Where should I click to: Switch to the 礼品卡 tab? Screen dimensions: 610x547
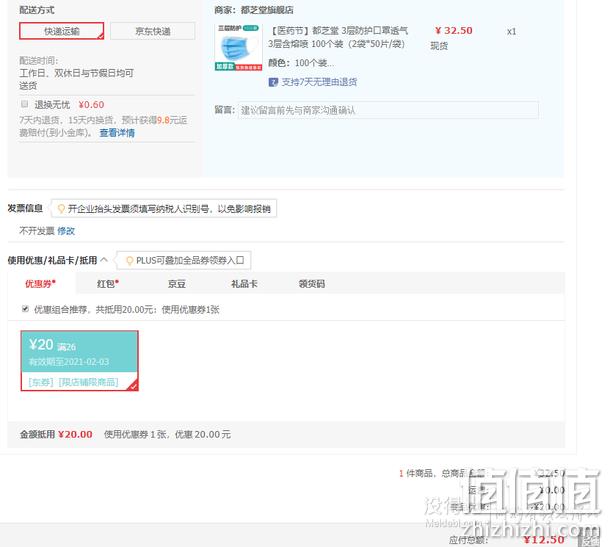pyautogui.click(x=244, y=284)
